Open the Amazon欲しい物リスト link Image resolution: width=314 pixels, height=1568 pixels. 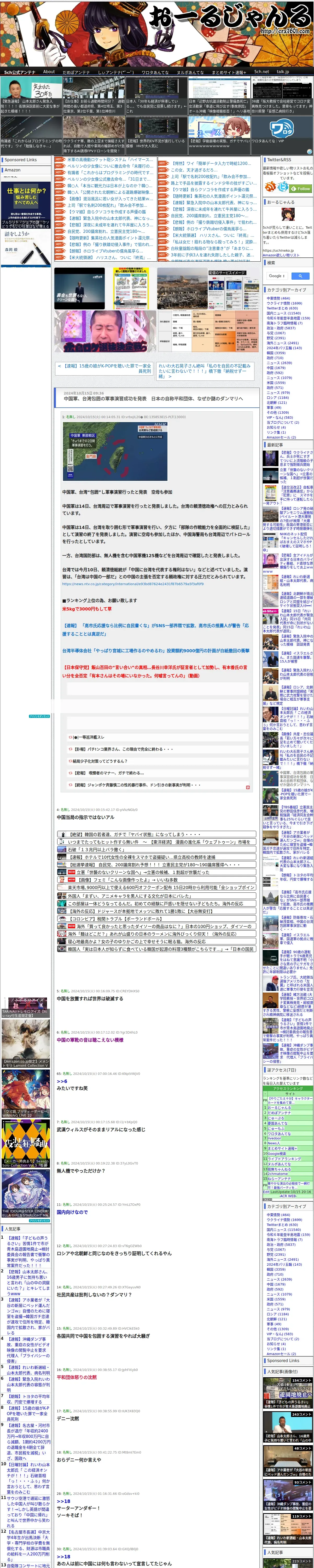[x=281, y=255]
